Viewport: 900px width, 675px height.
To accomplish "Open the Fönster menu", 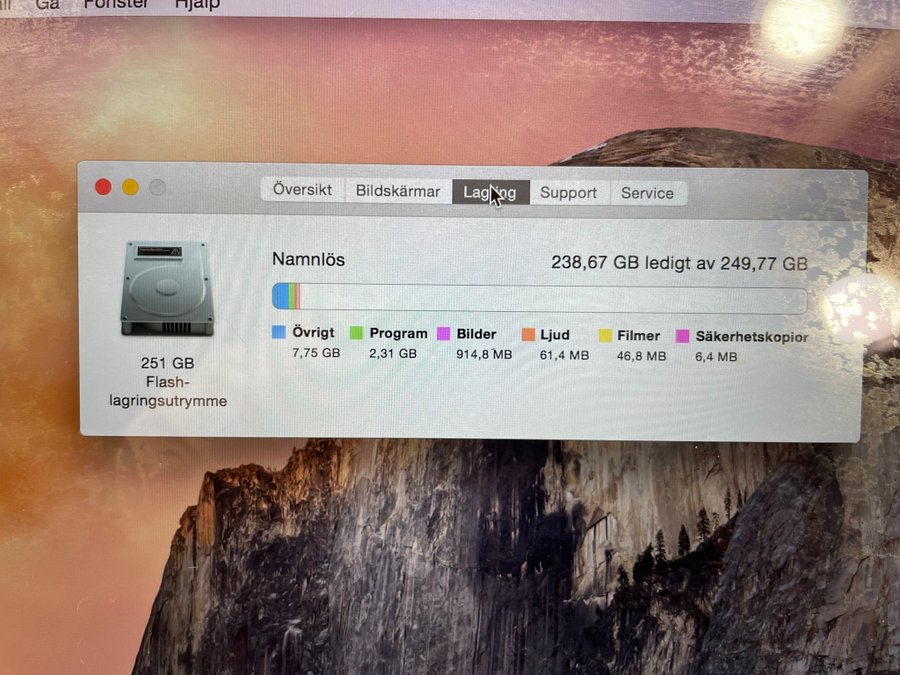I will click(116, 4).
